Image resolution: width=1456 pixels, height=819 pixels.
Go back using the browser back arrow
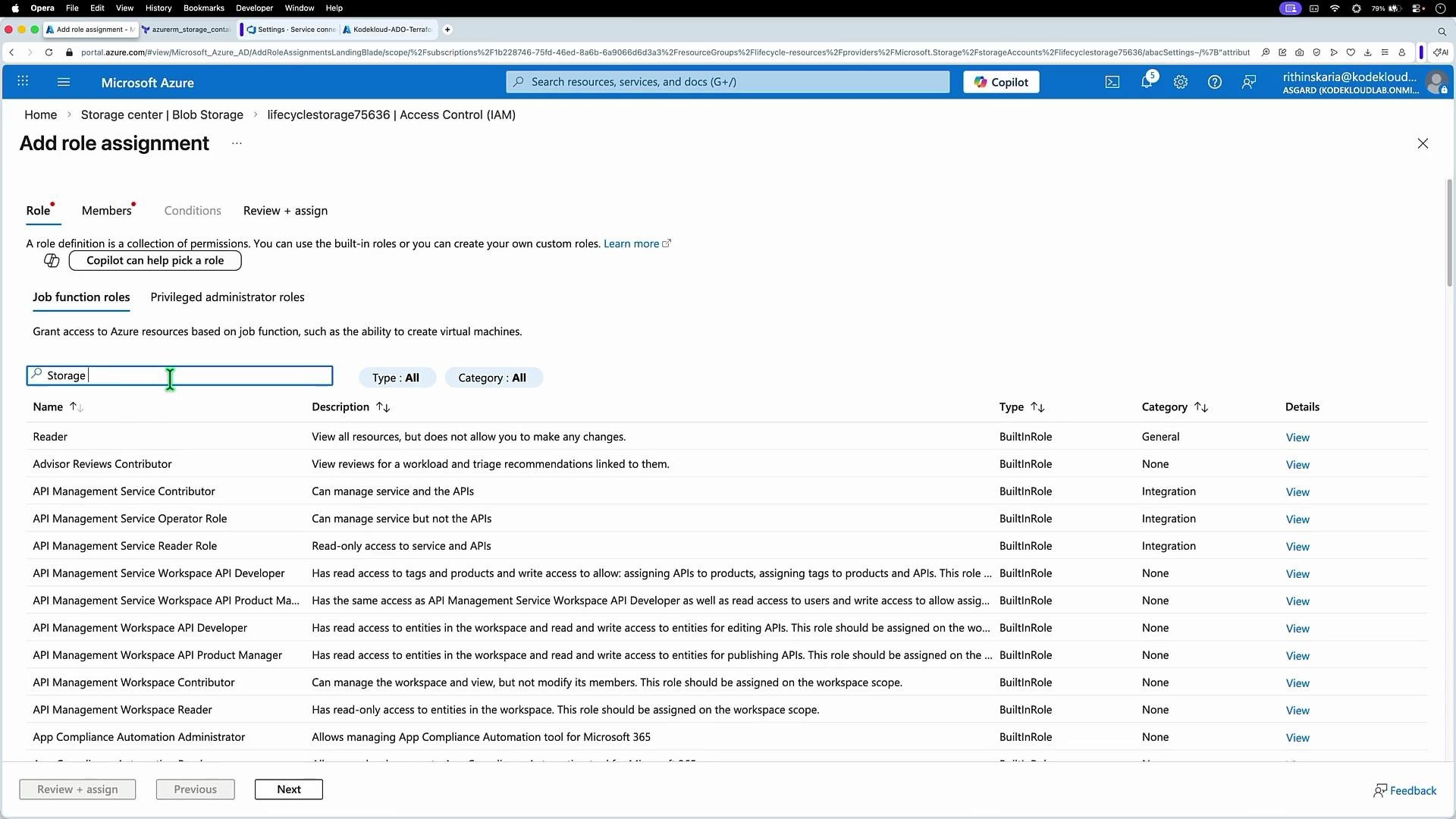(11, 52)
